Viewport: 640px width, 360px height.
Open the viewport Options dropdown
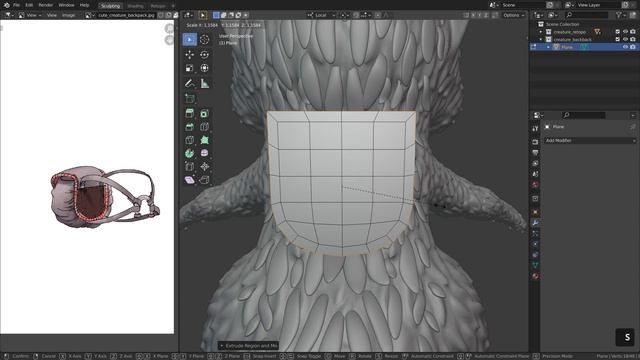click(x=513, y=15)
